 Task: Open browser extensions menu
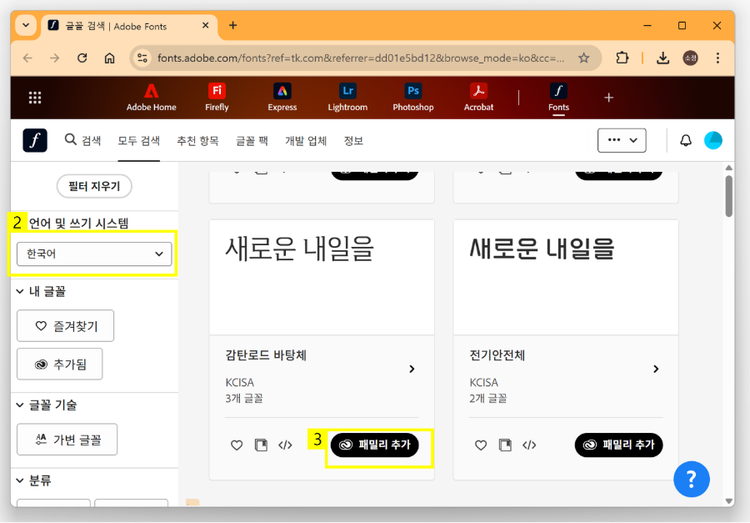click(x=622, y=58)
